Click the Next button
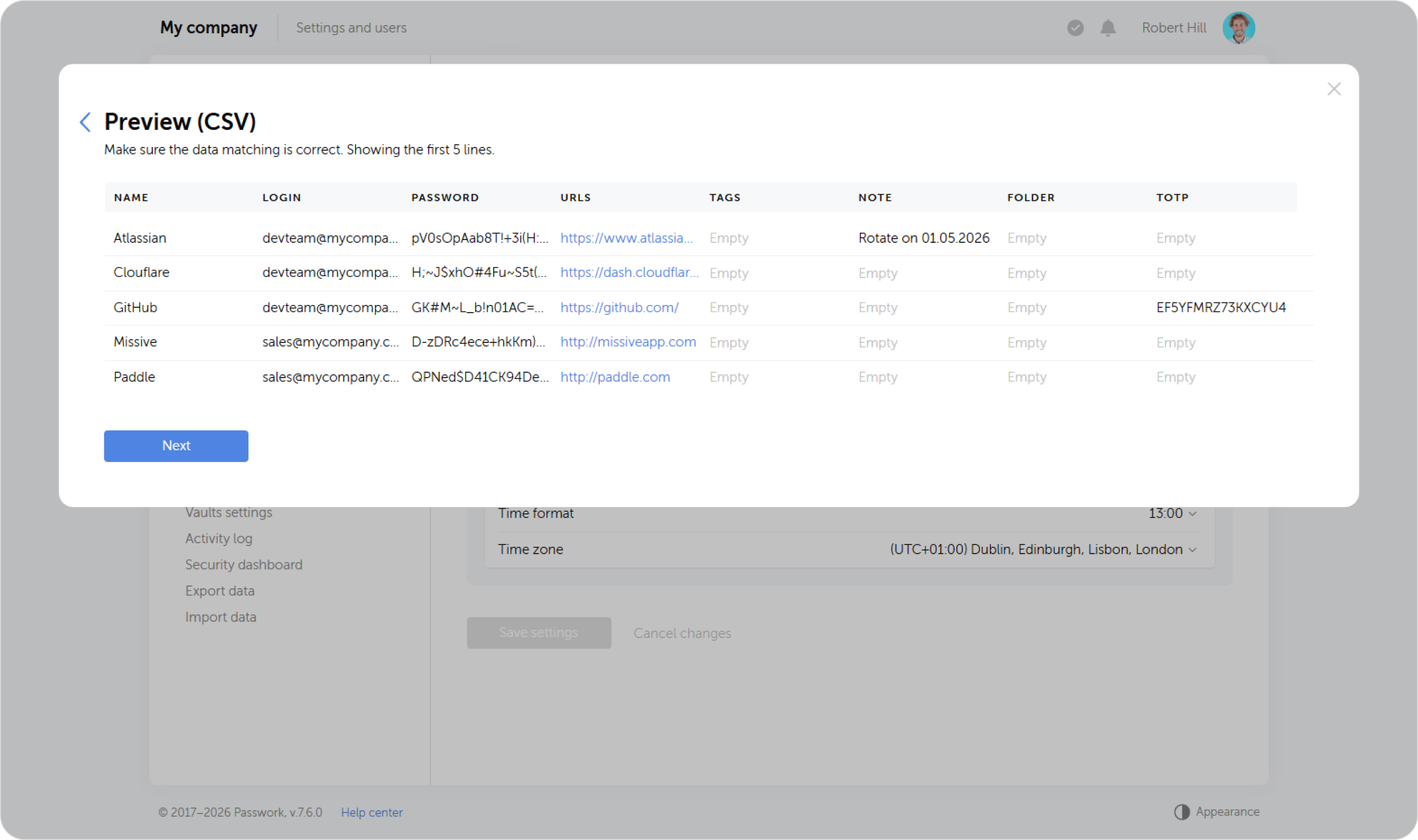Screen dimensions: 1418x840 [x=176, y=445]
